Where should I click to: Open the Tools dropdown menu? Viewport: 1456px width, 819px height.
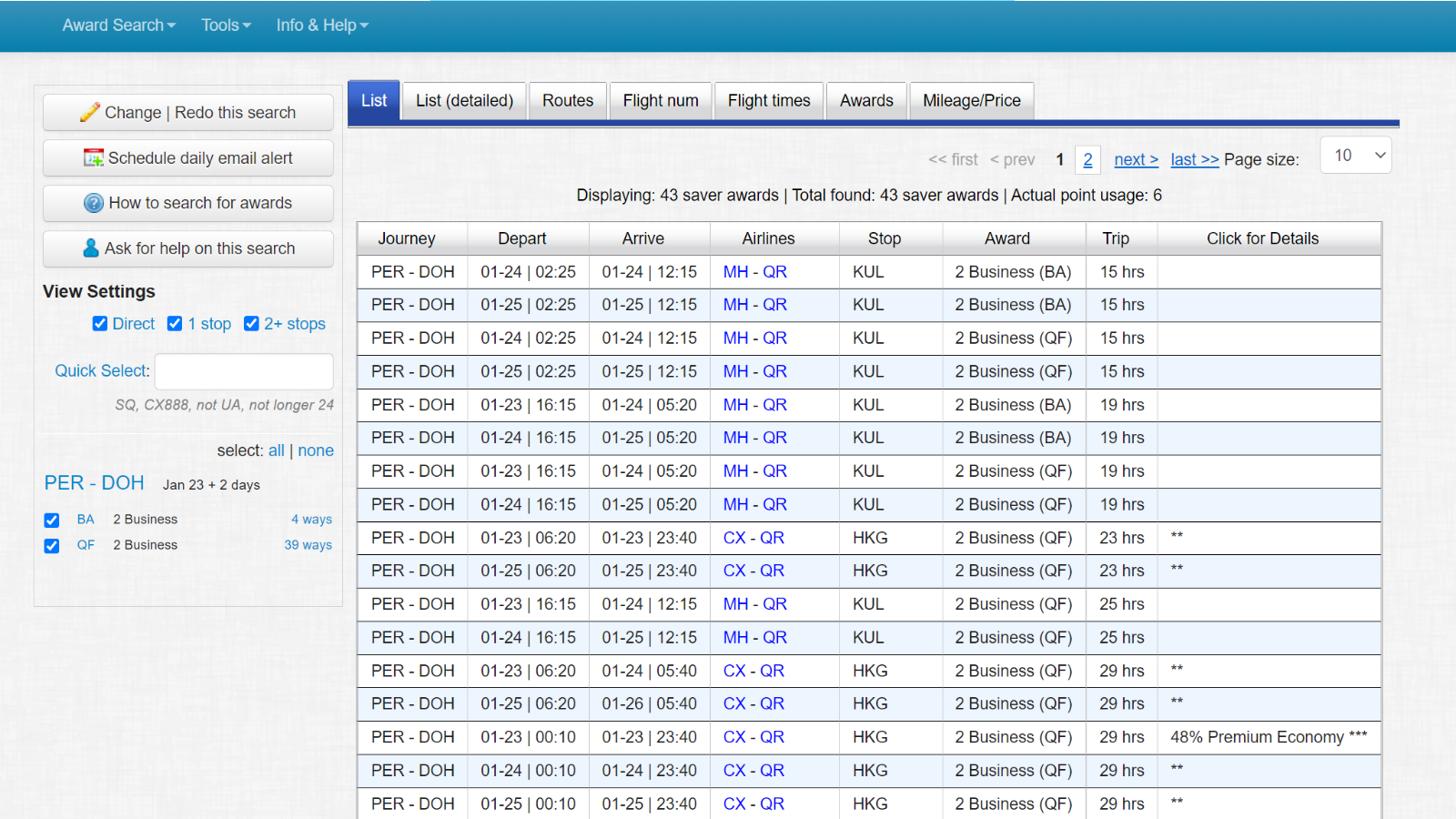[226, 25]
